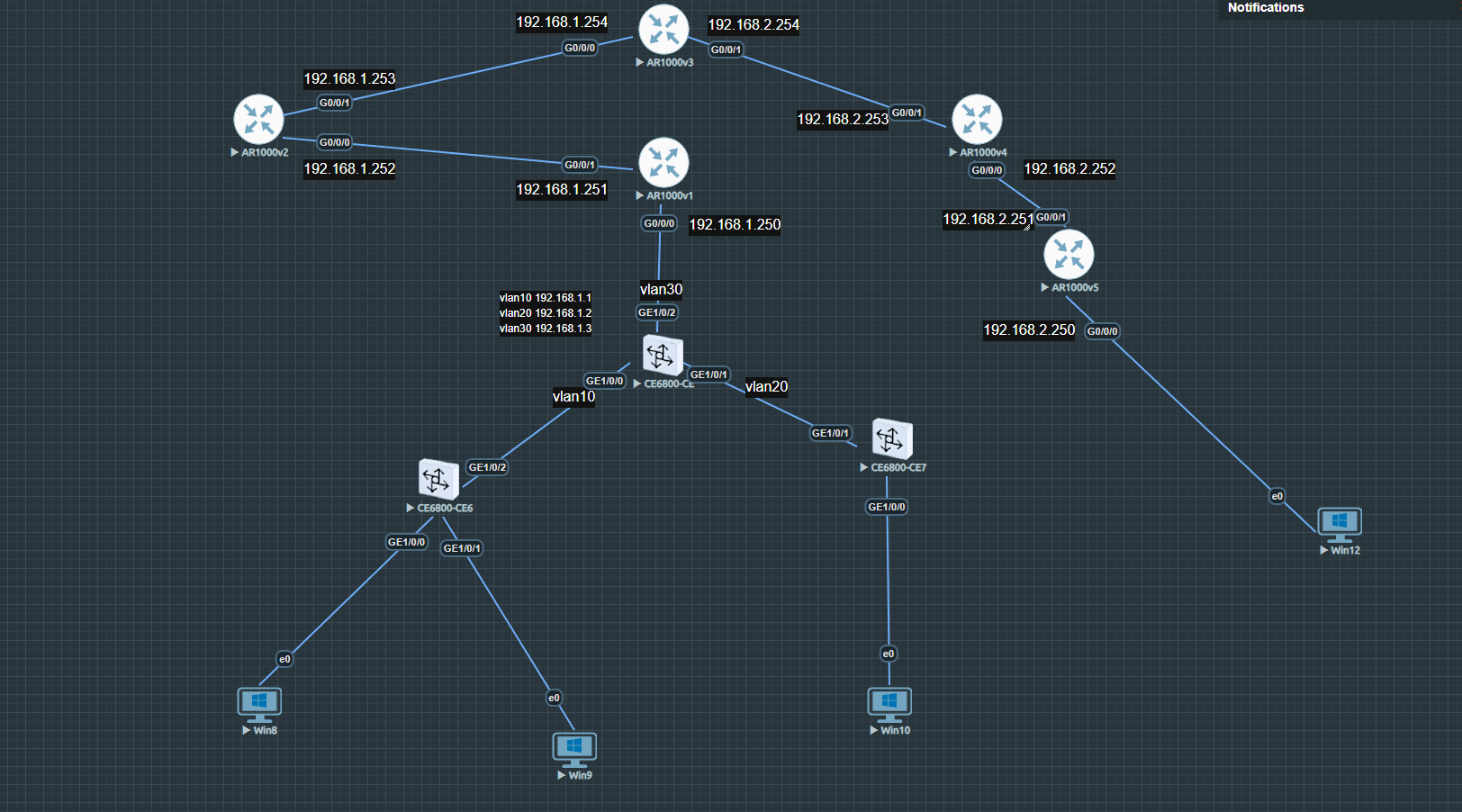This screenshot has height=812, width=1462.
Task: Select the Win9 computer node
Action: point(574,748)
